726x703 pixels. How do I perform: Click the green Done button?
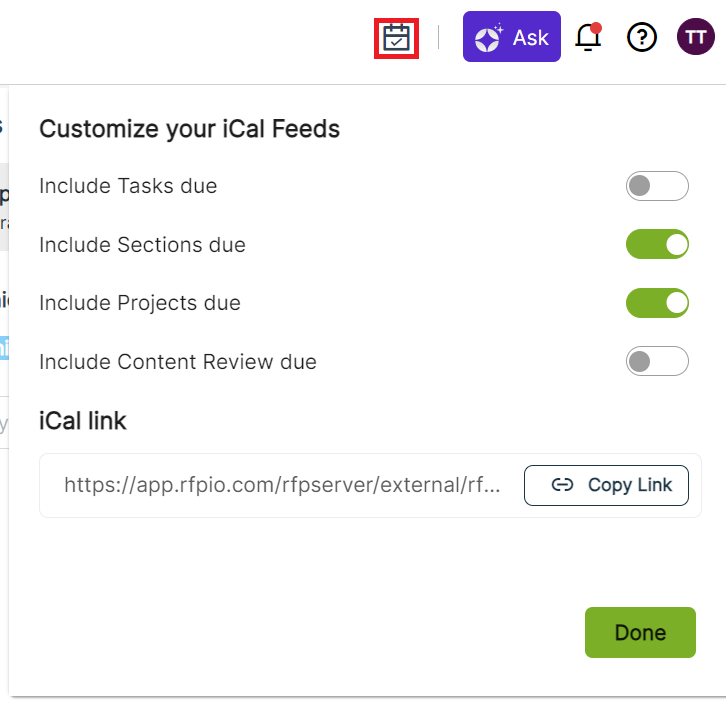point(640,632)
